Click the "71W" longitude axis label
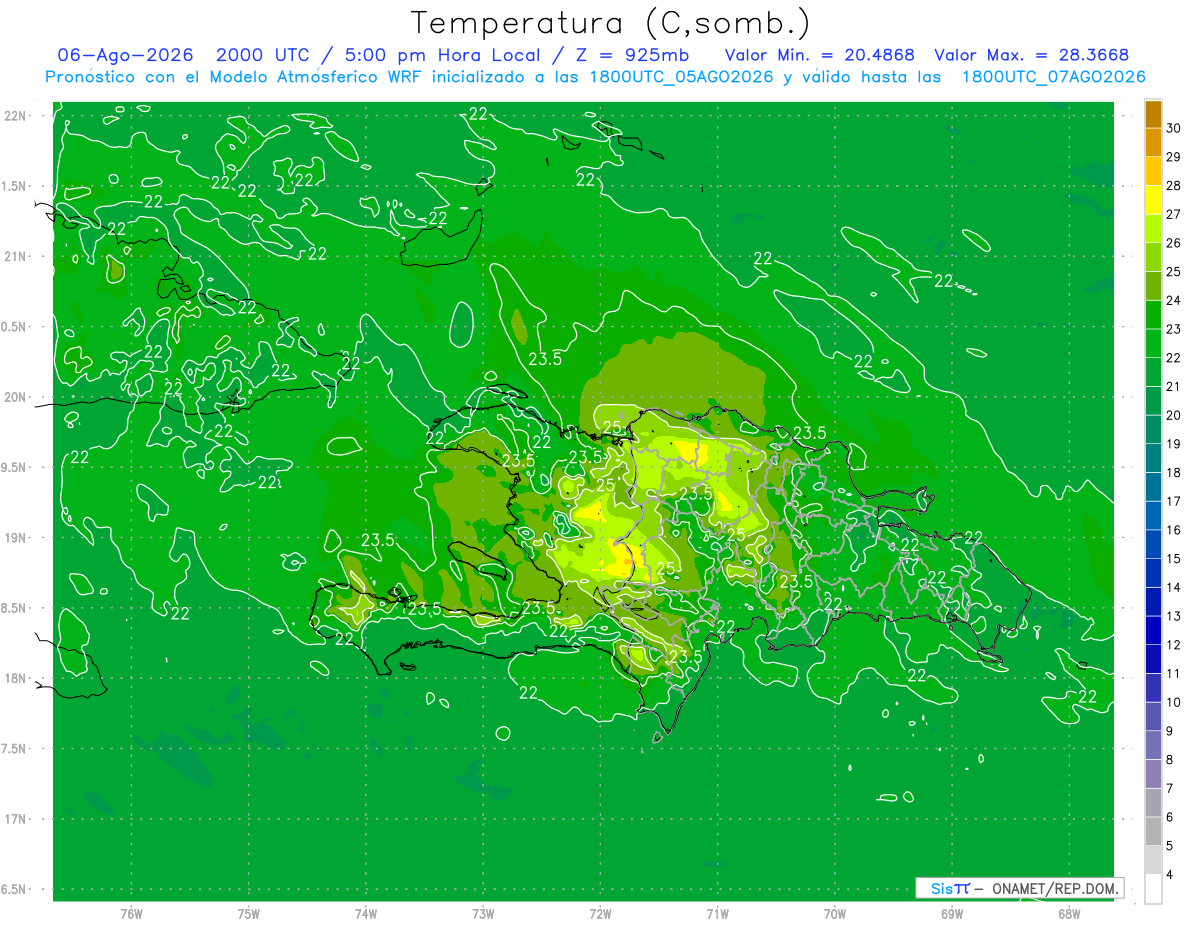1200x927 pixels. (x=717, y=914)
